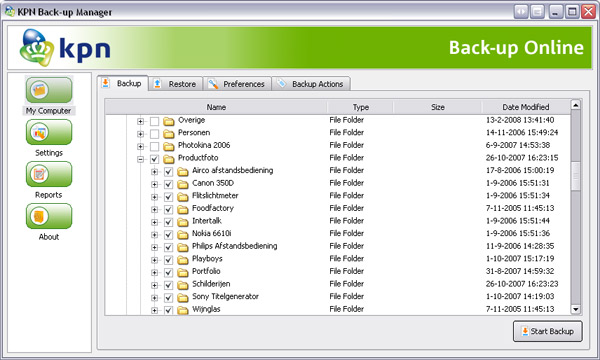Uncheck the Canon 350D checkbox
The height and width of the screenshot is (360, 600).
point(168,185)
